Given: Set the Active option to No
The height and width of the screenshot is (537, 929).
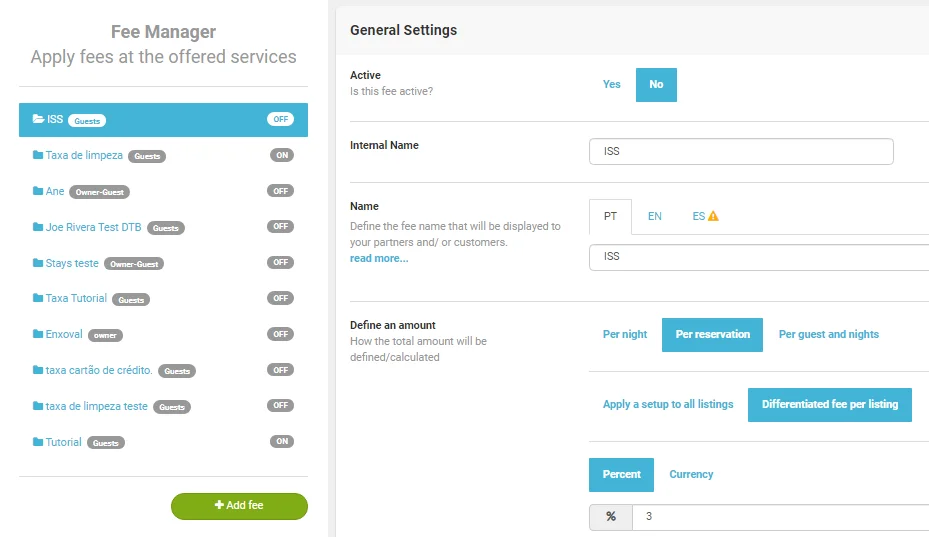Looking at the screenshot, I should coord(656,85).
